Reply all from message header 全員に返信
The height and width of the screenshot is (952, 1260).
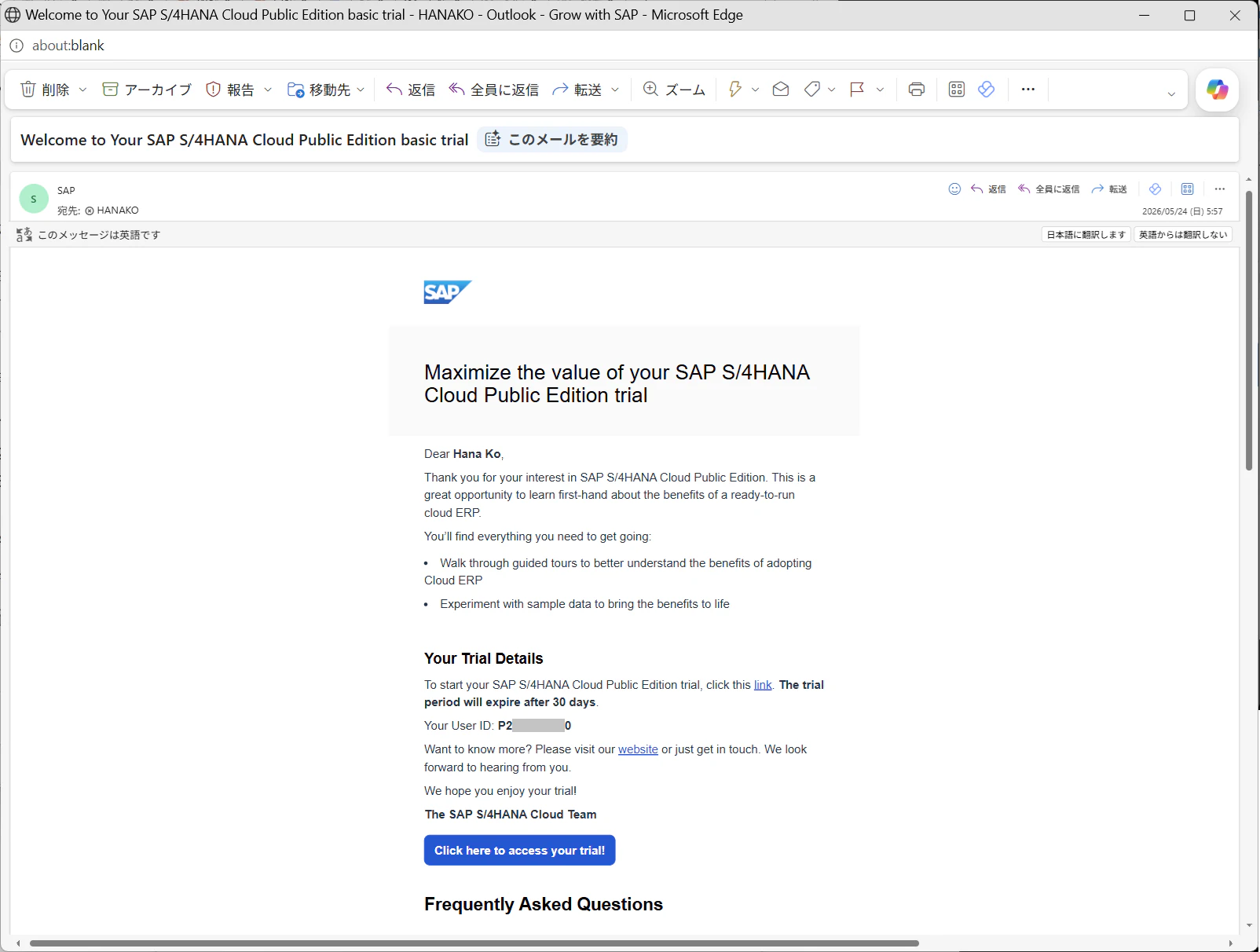1049,189
